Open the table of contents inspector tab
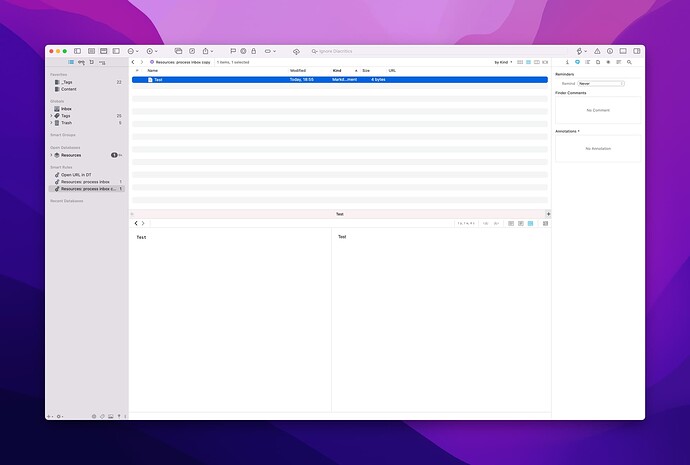The width and height of the screenshot is (690, 465). click(x=587, y=62)
